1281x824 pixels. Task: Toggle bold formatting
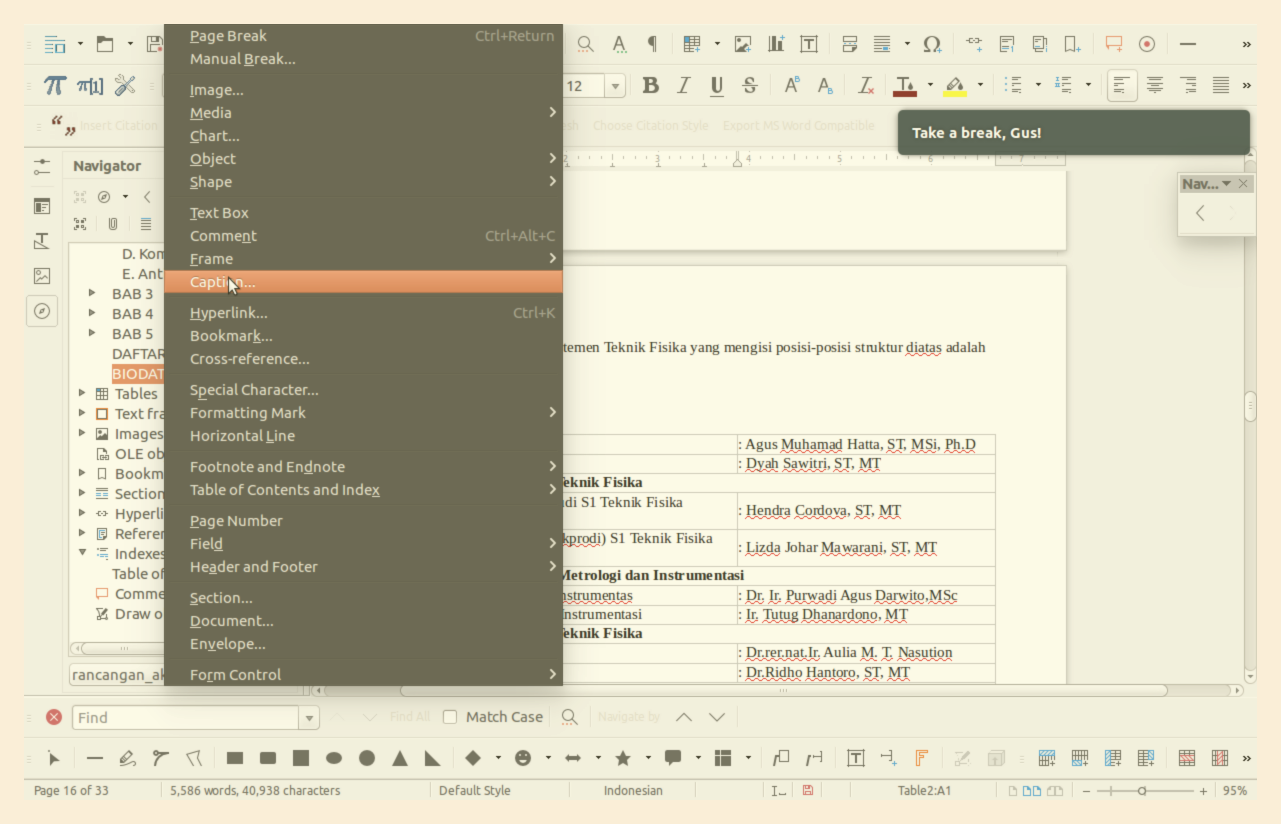click(x=650, y=86)
